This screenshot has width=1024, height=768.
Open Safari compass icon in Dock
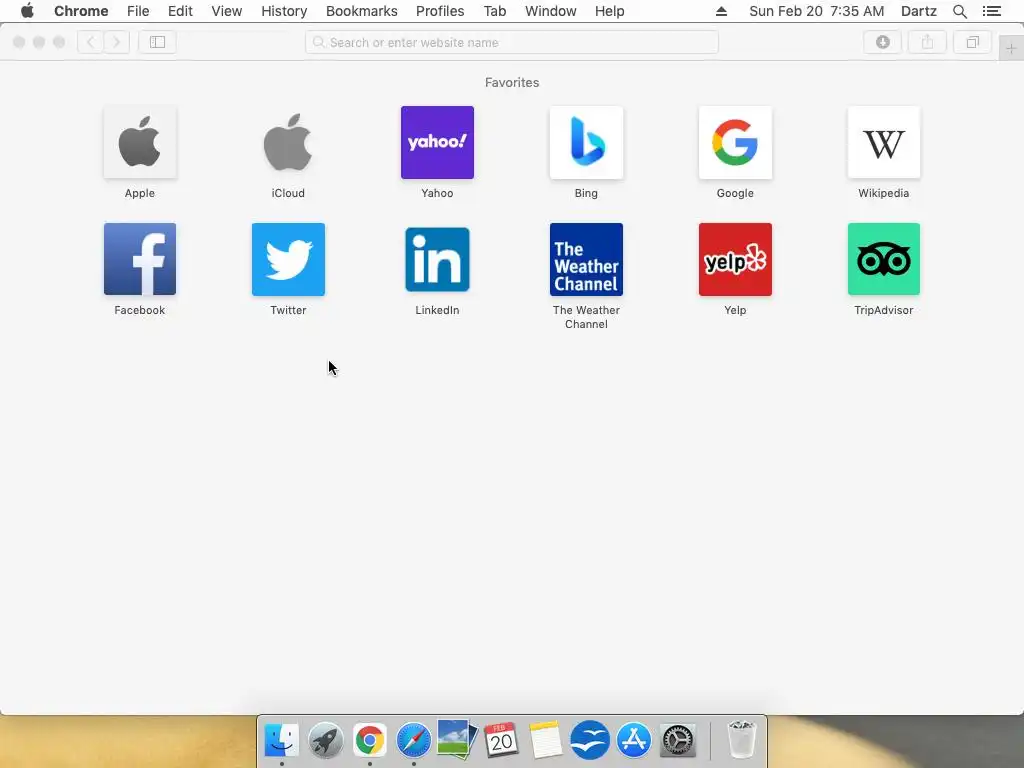click(x=413, y=740)
